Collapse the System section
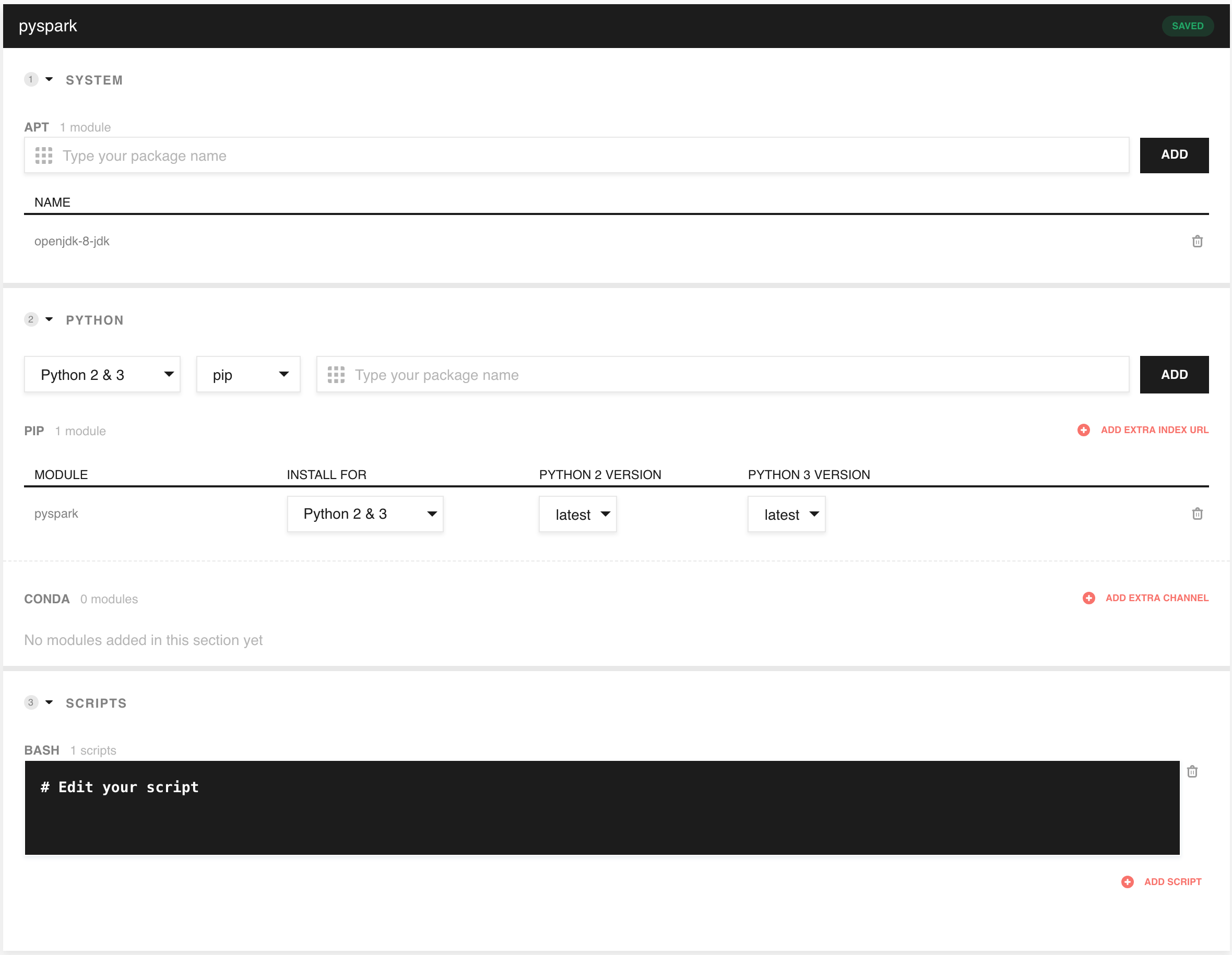 tap(49, 79)
